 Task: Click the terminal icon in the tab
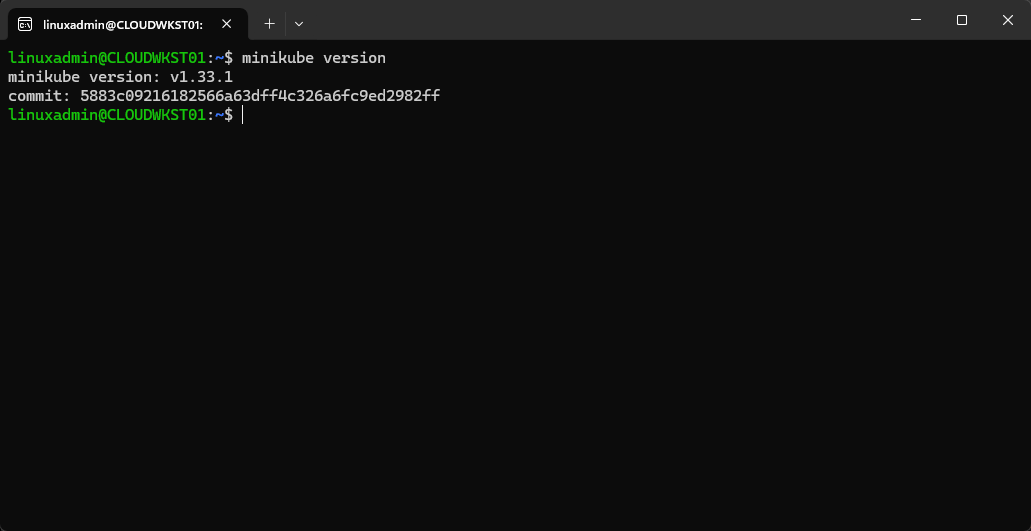pos(25,23)
